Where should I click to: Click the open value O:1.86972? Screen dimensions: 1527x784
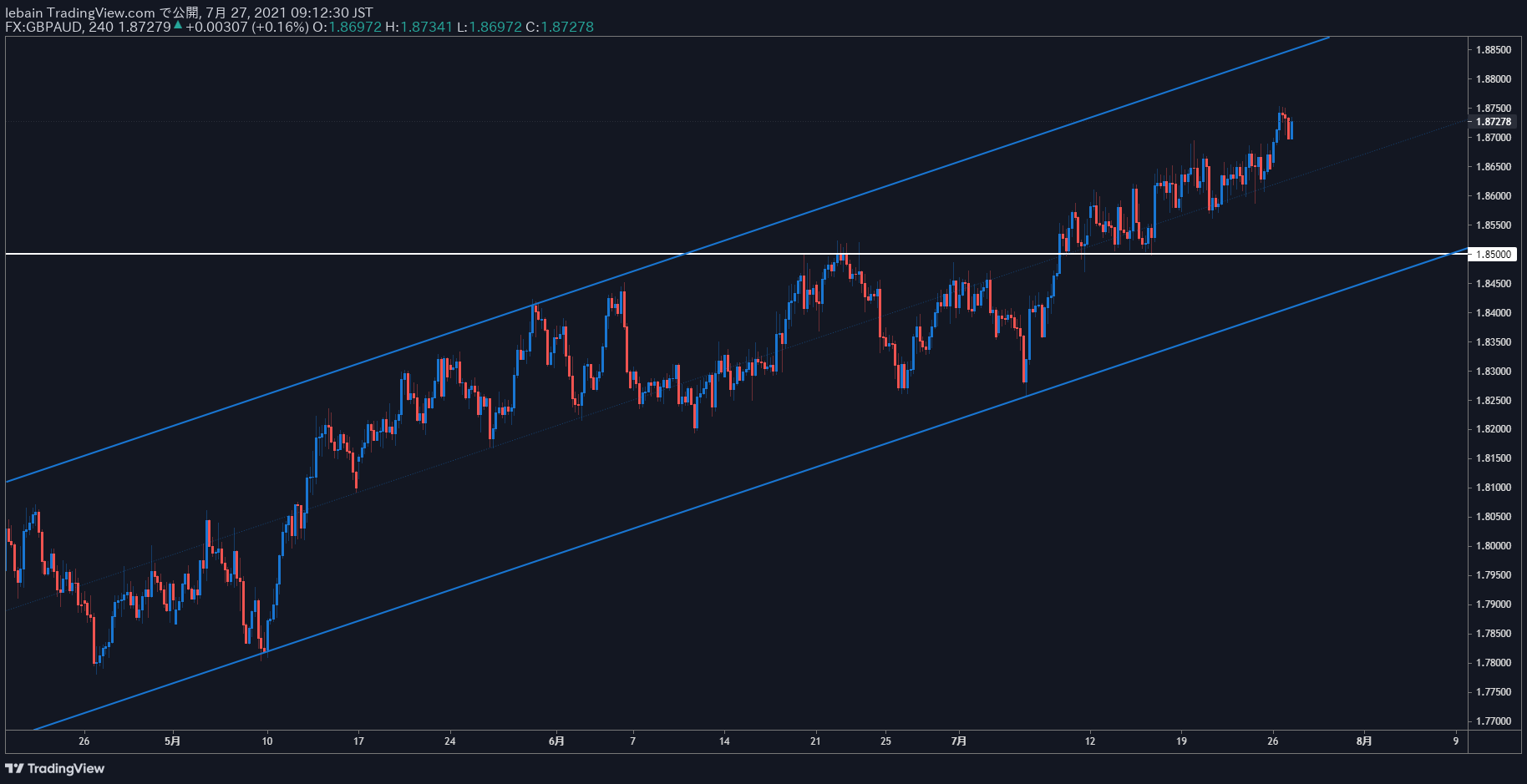click(347, 27)
